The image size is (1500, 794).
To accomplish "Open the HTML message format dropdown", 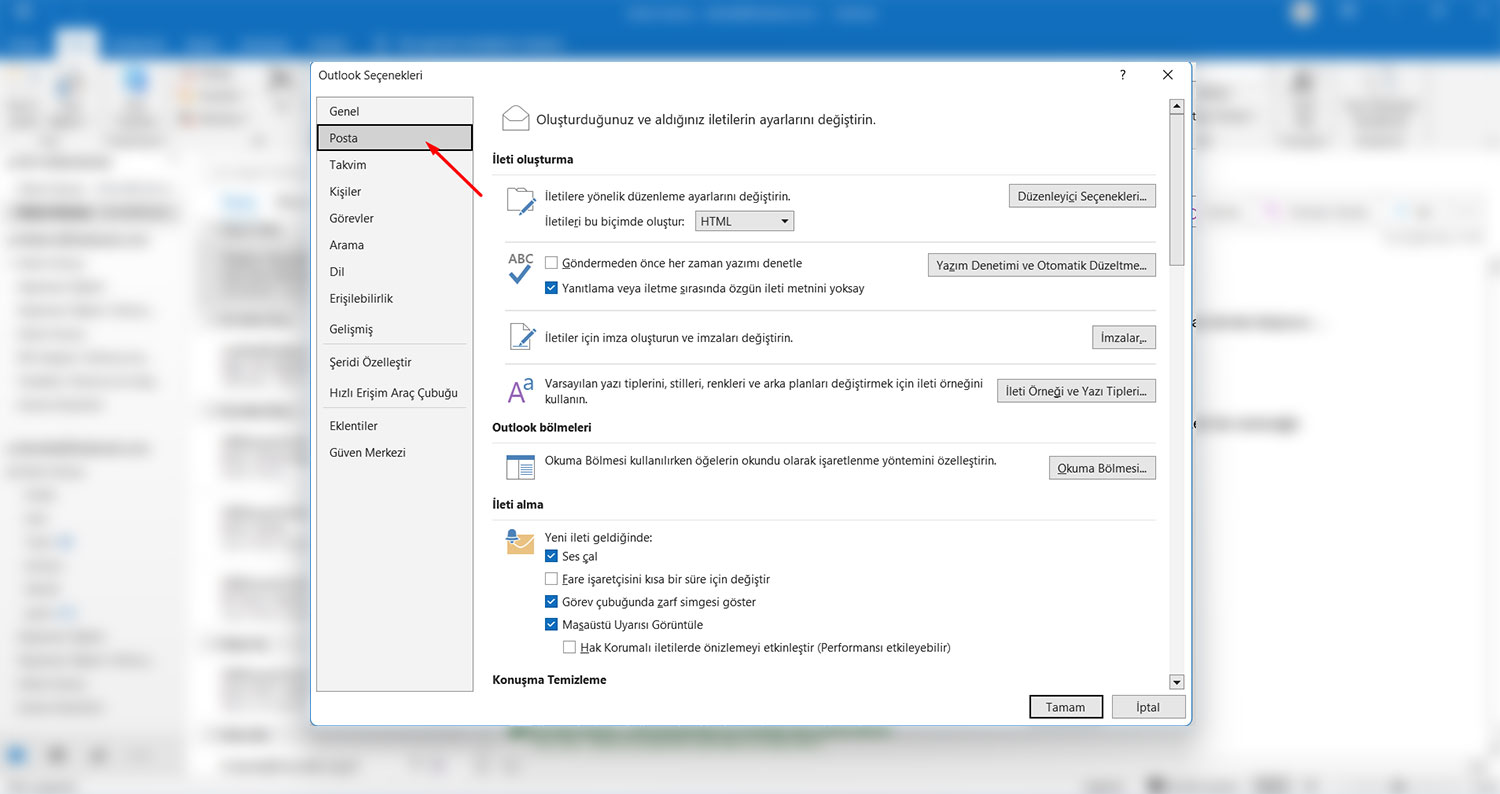I will tap(744, 221).
